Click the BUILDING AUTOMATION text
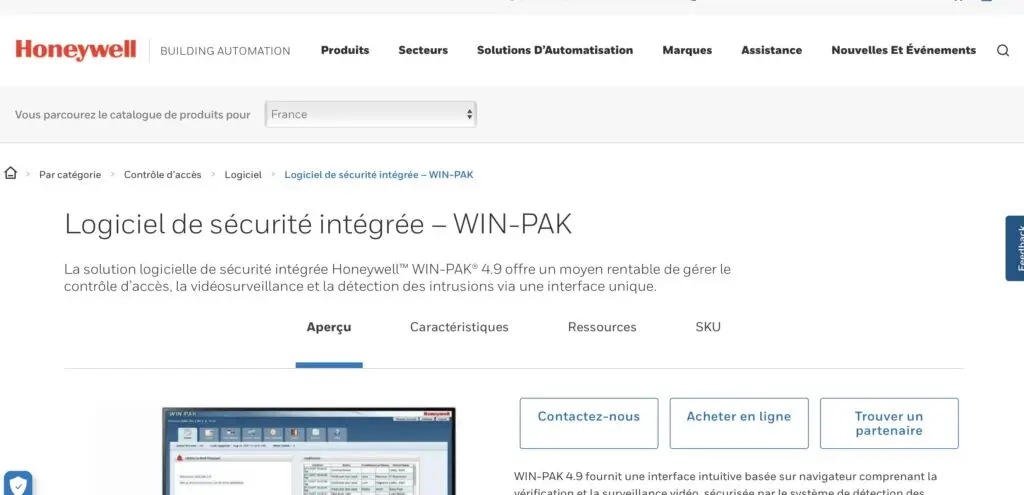The height and width of the screenshot is (495, 1024). [225, 51]
